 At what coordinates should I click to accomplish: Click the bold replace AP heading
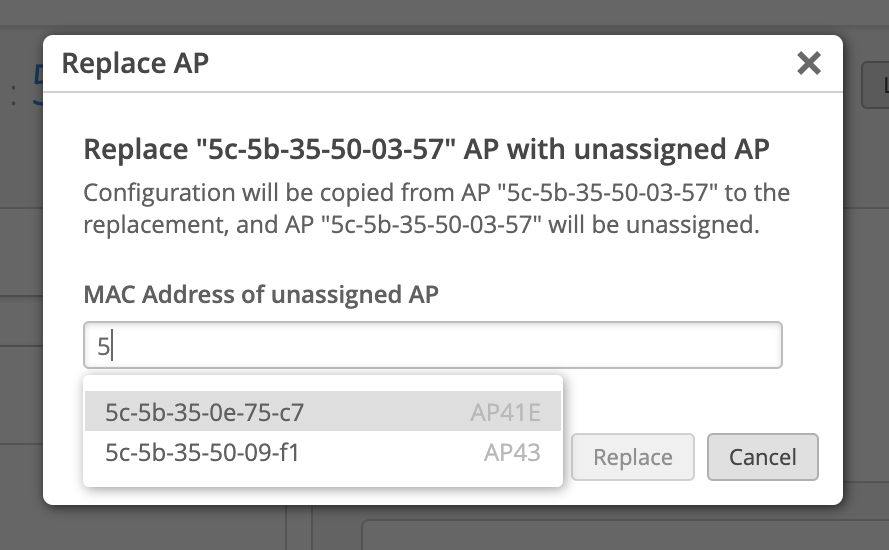pos(426,150)
